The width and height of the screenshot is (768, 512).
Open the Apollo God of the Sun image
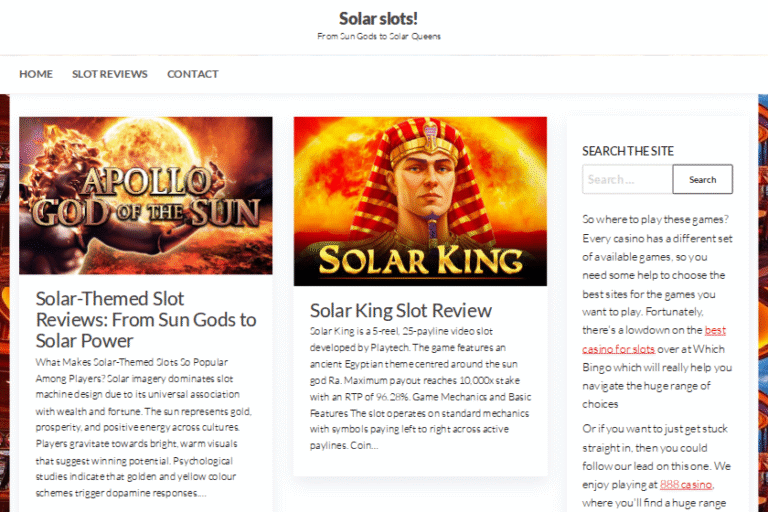pos(146,195)
